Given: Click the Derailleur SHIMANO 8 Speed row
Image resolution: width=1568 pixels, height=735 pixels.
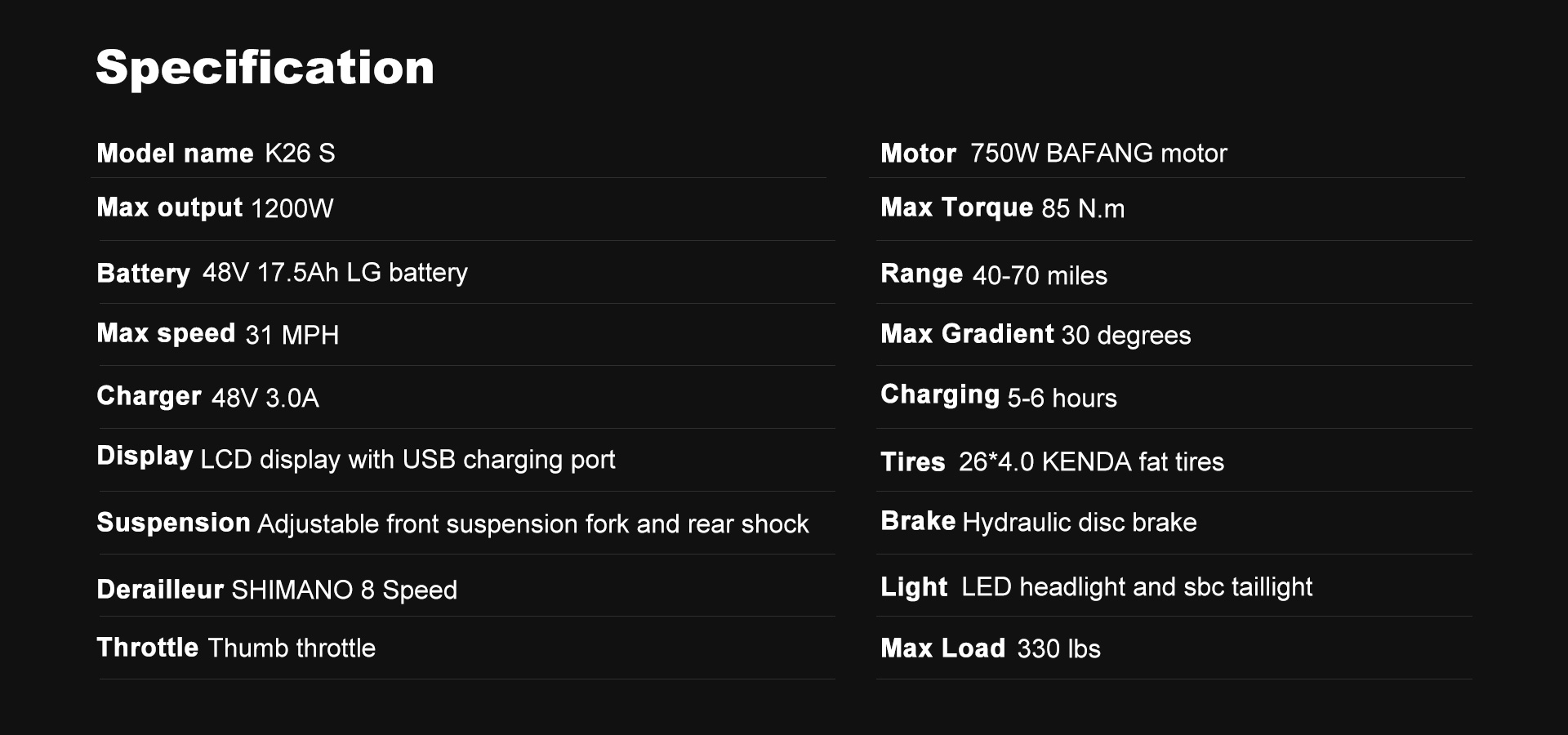Looking at the screenshot, I should coord(277,590).
